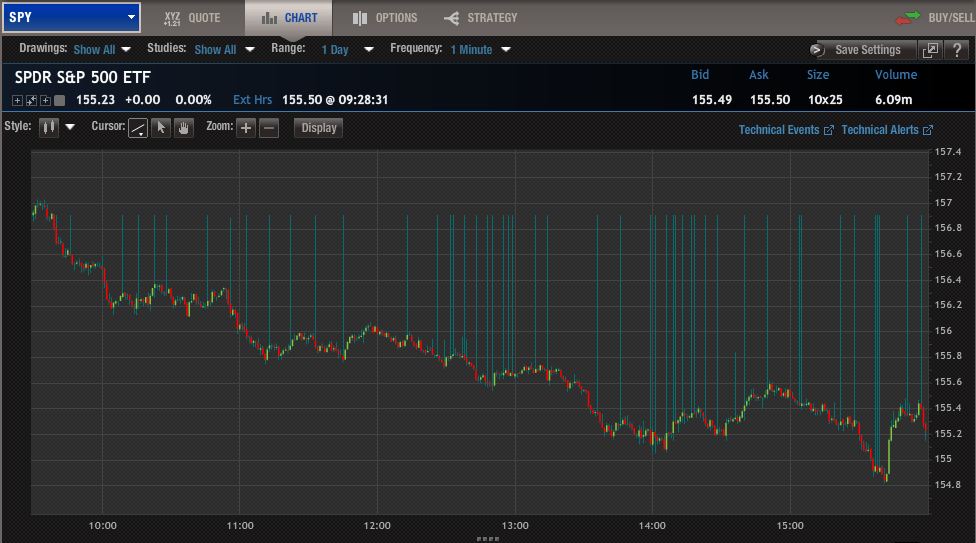Open the question mark help icon

coord(957,50)
